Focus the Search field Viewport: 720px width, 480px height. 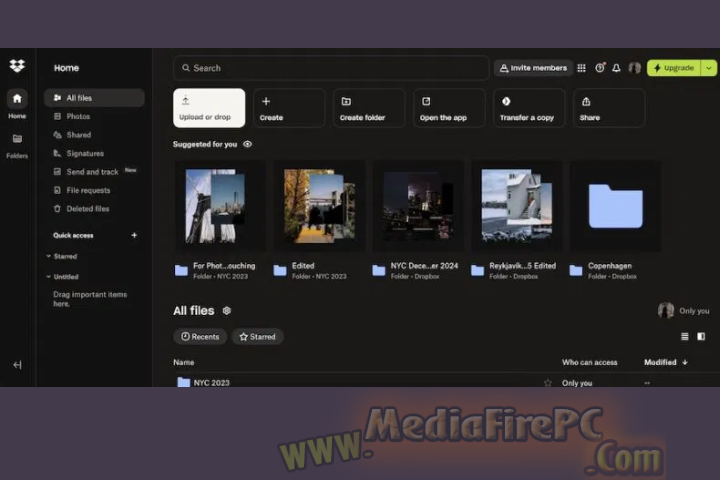(x=331, y=68)
